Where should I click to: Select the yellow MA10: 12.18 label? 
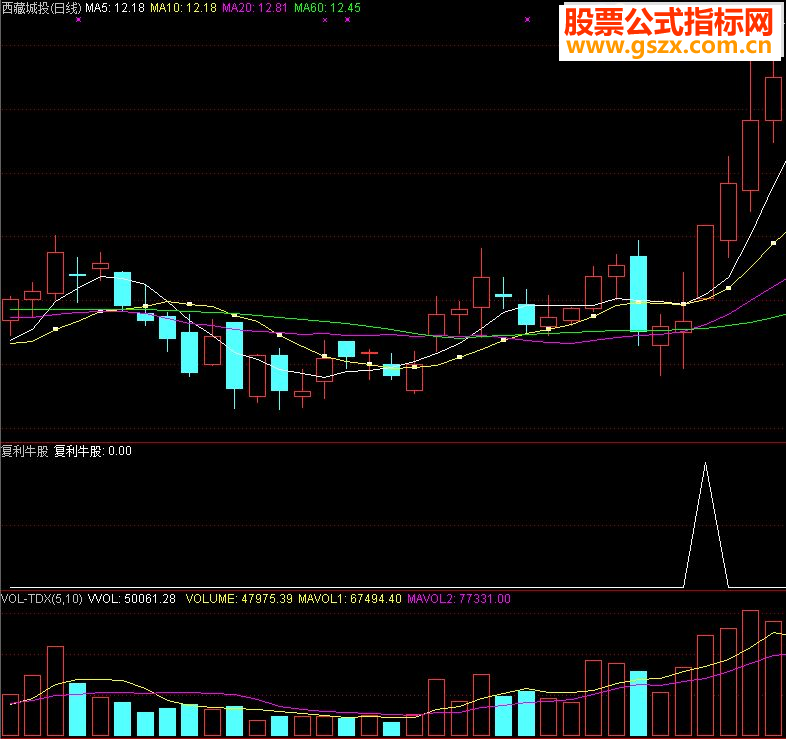pyautogui.click(x=183, y=8)
